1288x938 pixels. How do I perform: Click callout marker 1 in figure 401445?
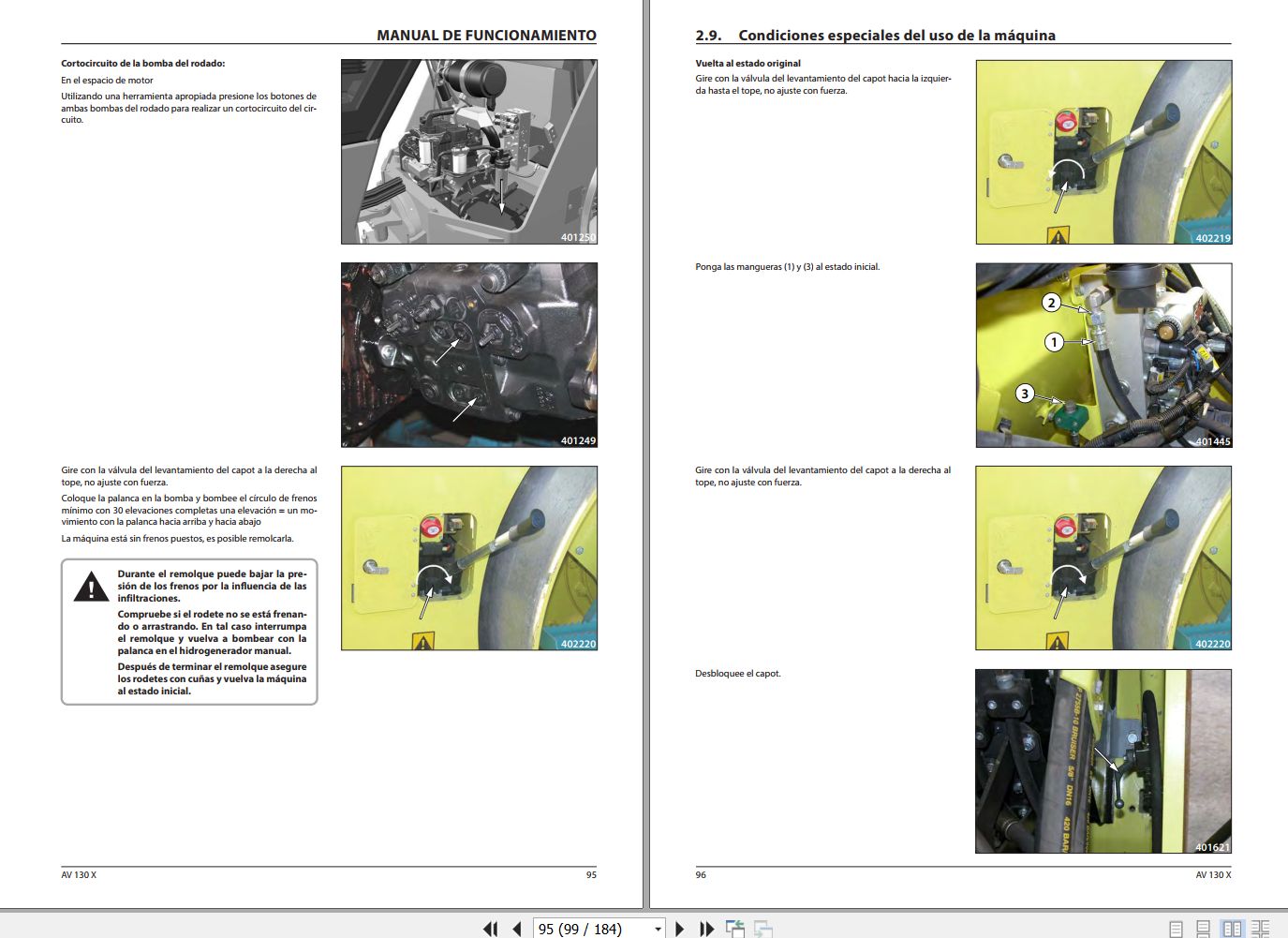[1055, 342]
